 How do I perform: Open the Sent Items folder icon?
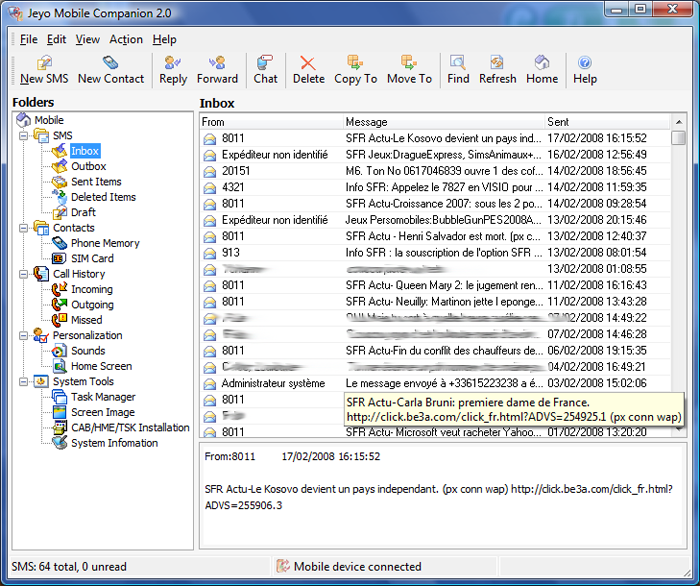[x=59, y=182]
